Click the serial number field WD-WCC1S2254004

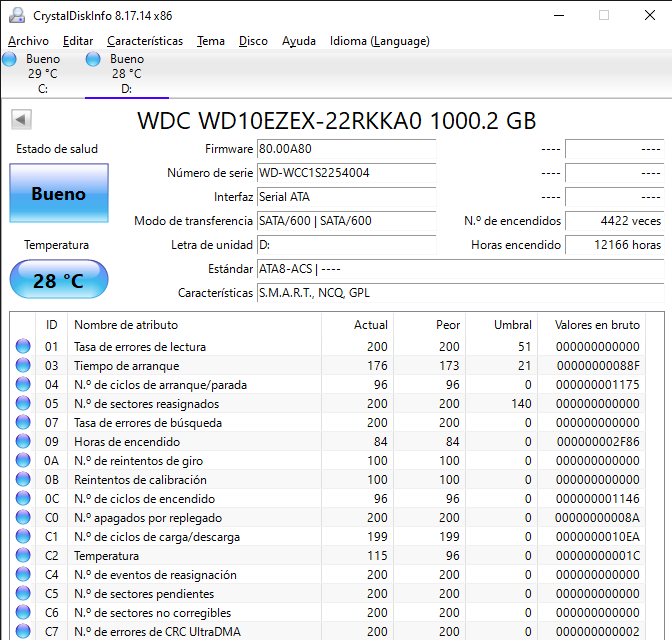pyautogui.click(x=346, y=173)
